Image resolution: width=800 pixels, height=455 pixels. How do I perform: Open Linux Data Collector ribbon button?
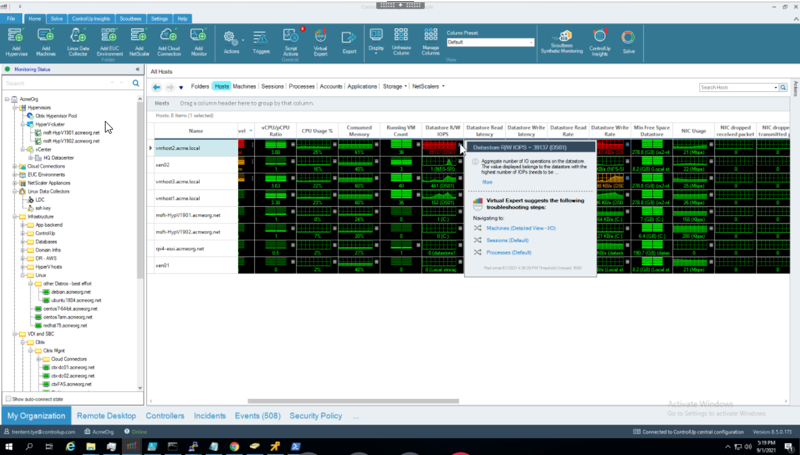78,41
